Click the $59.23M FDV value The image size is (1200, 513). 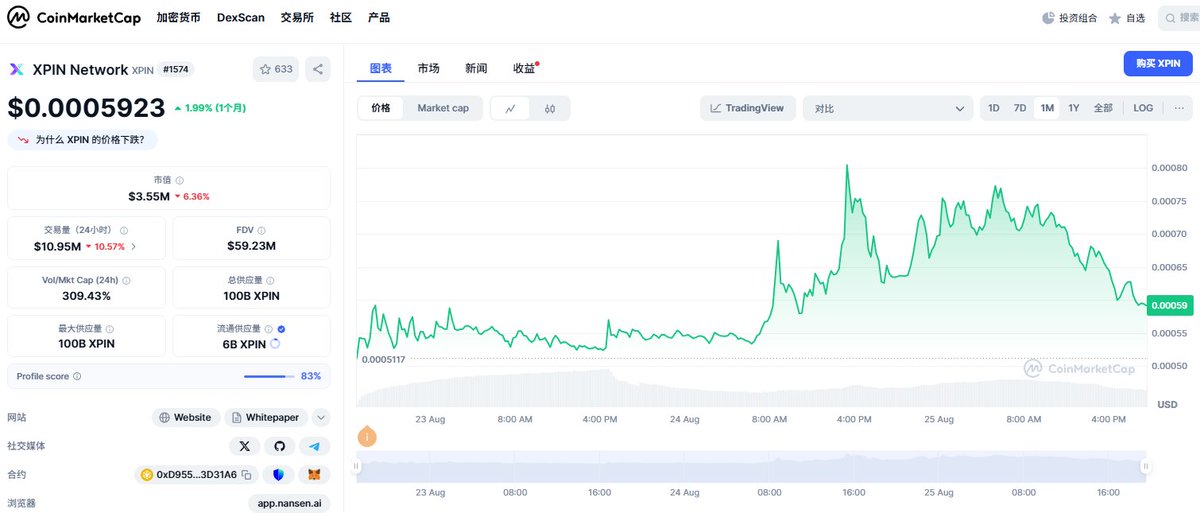point(251,246)
